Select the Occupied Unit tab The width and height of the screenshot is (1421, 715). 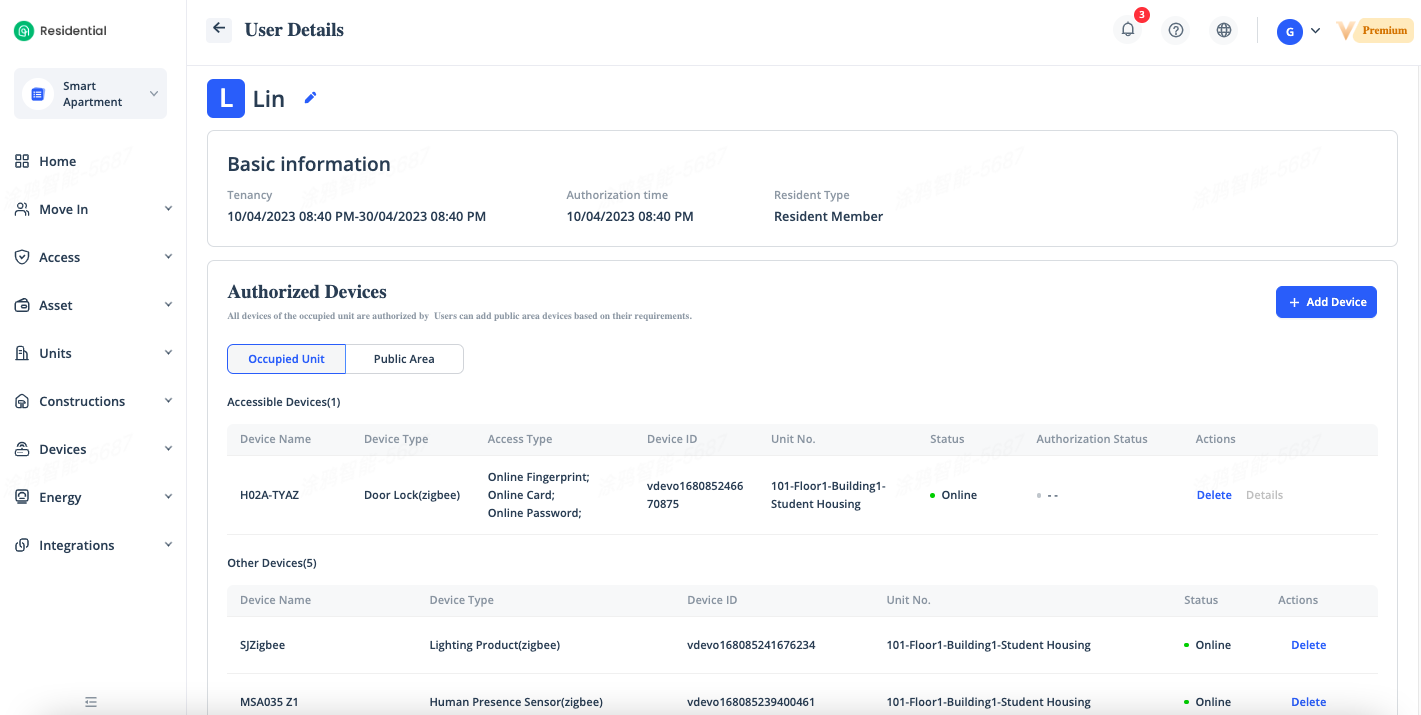pos(286,359)
